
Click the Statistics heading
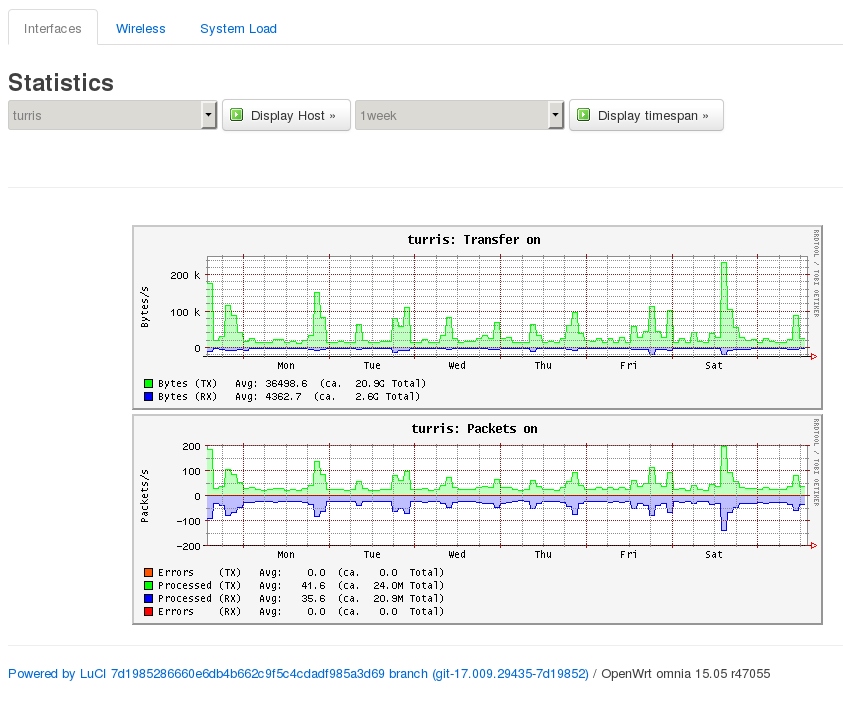pyautogui.click(x=61, y=82)
